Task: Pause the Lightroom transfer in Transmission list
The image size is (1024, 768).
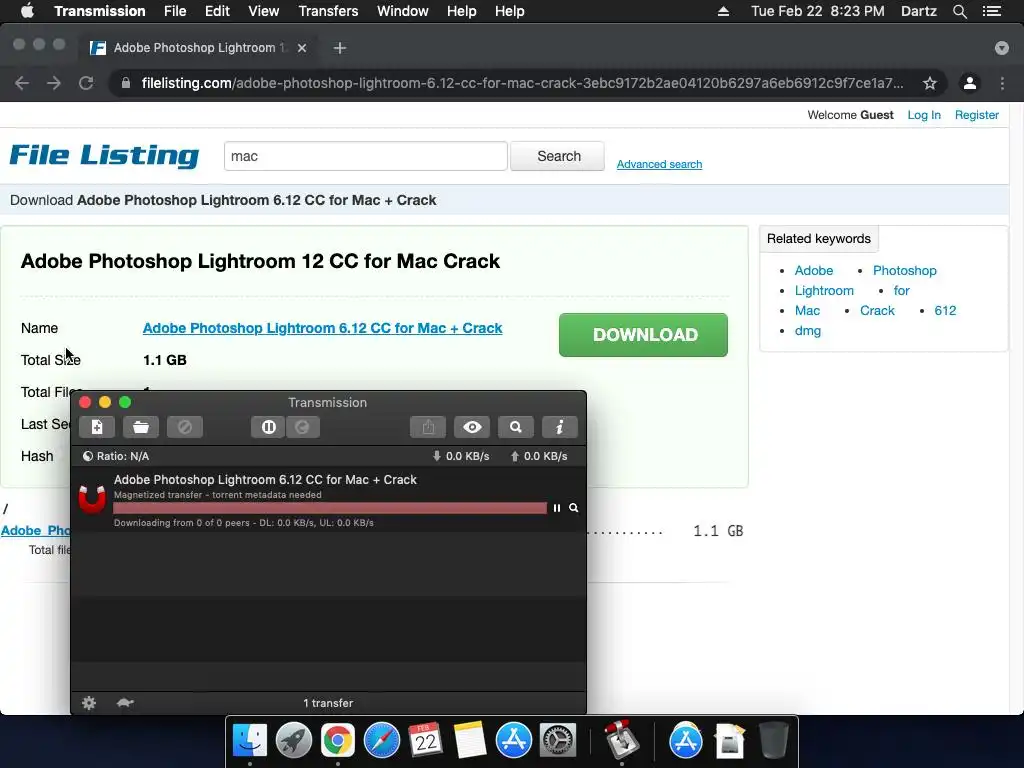Action: (x=556, y=508)
